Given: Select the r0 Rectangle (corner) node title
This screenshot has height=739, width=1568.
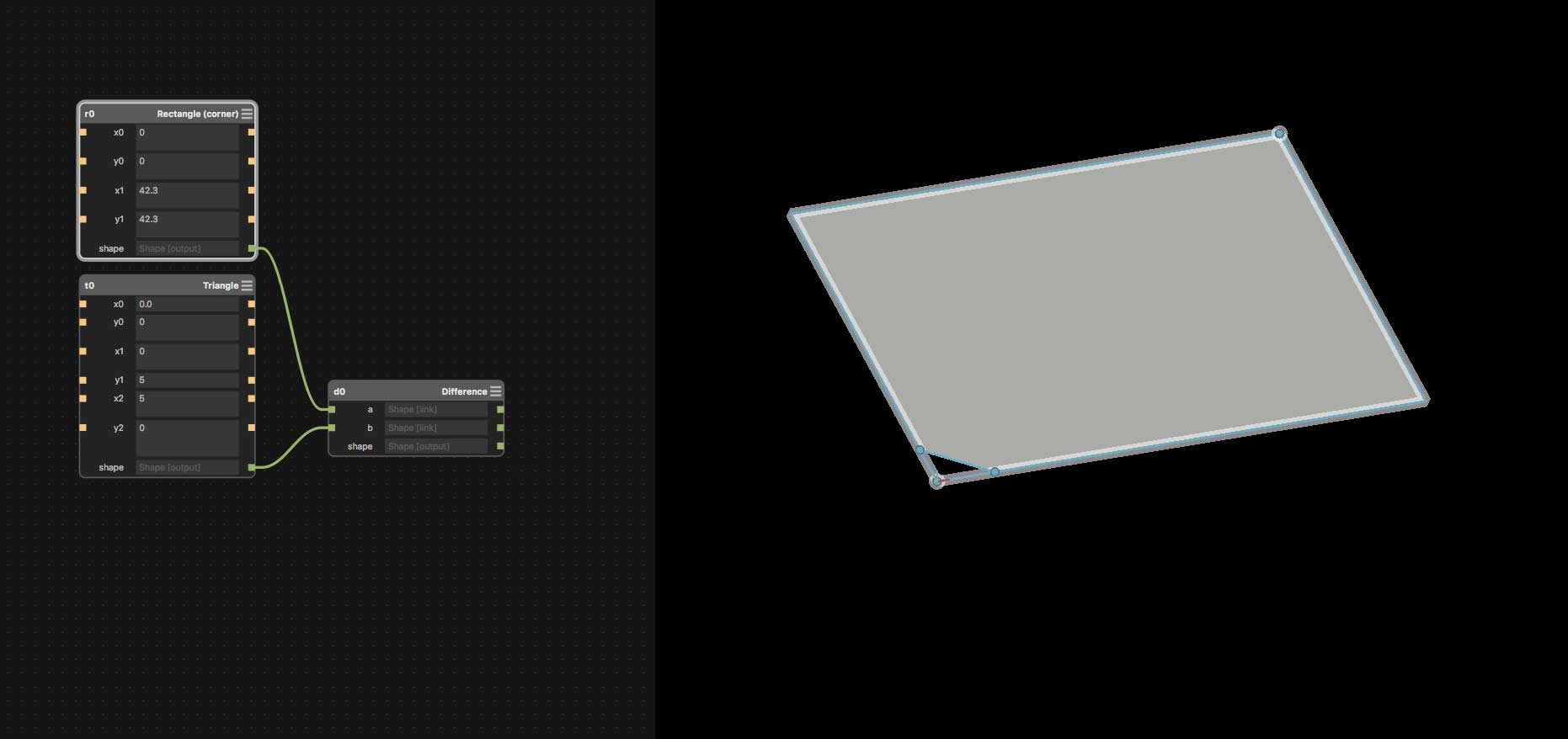Looking at the screenshot, I should [x=197, y=114].
